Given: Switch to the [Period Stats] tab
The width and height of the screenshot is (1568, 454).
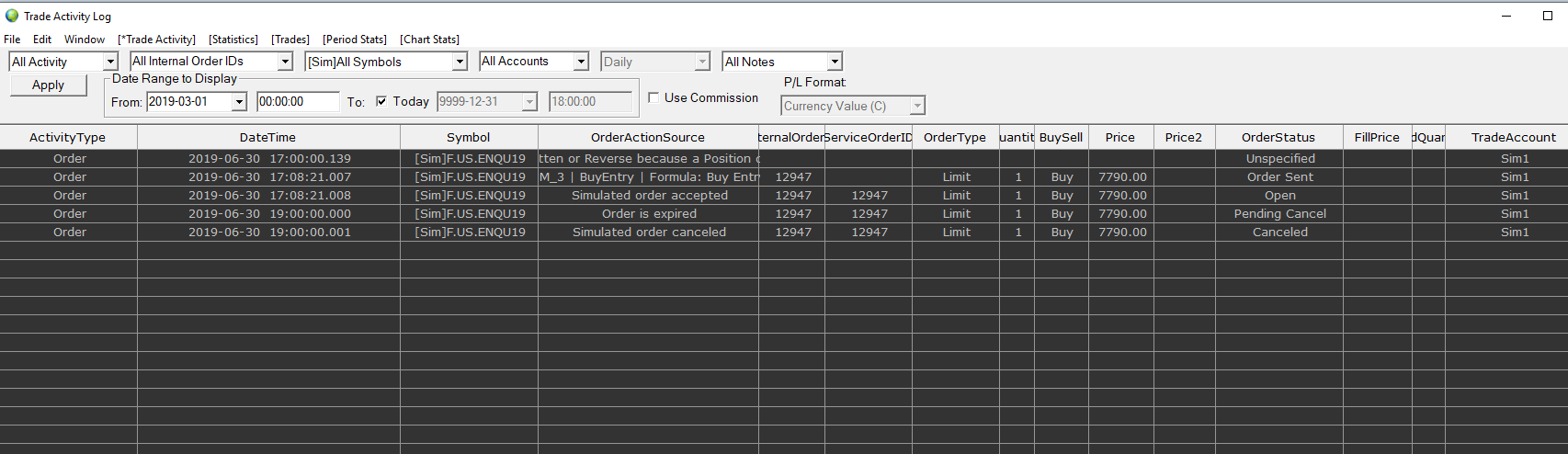Looking at the screenshot, I should 355,40.
